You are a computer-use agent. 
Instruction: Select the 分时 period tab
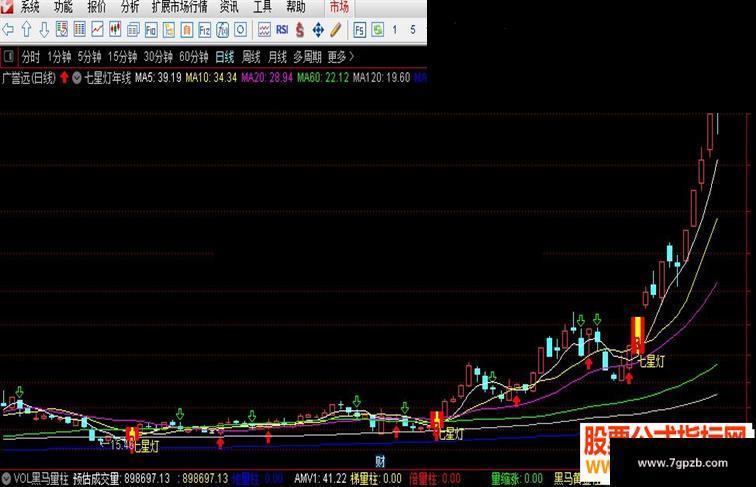(31, 57)
